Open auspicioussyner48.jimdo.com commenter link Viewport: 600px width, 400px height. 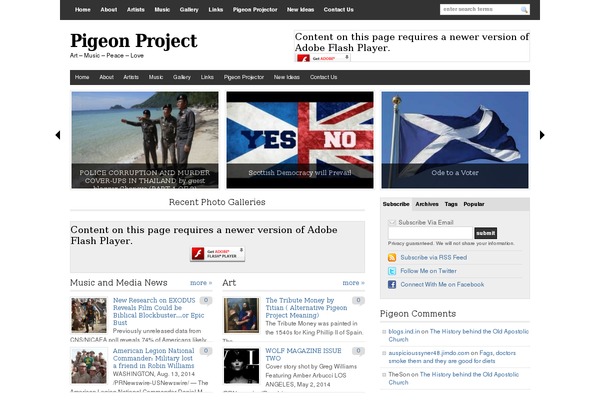click(429, 353)
